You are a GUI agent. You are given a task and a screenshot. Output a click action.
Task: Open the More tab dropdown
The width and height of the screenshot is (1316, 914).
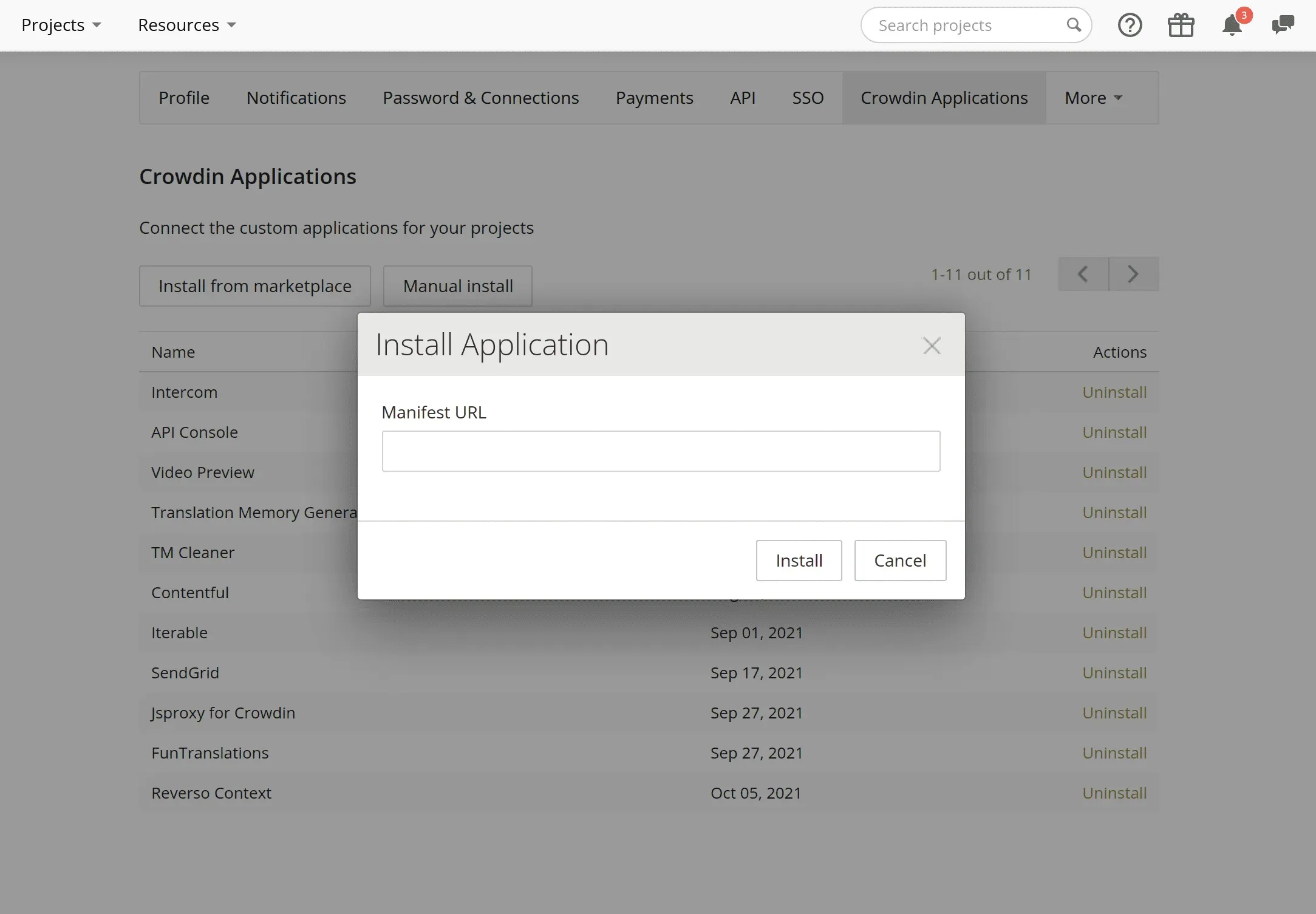point(1093,98)
